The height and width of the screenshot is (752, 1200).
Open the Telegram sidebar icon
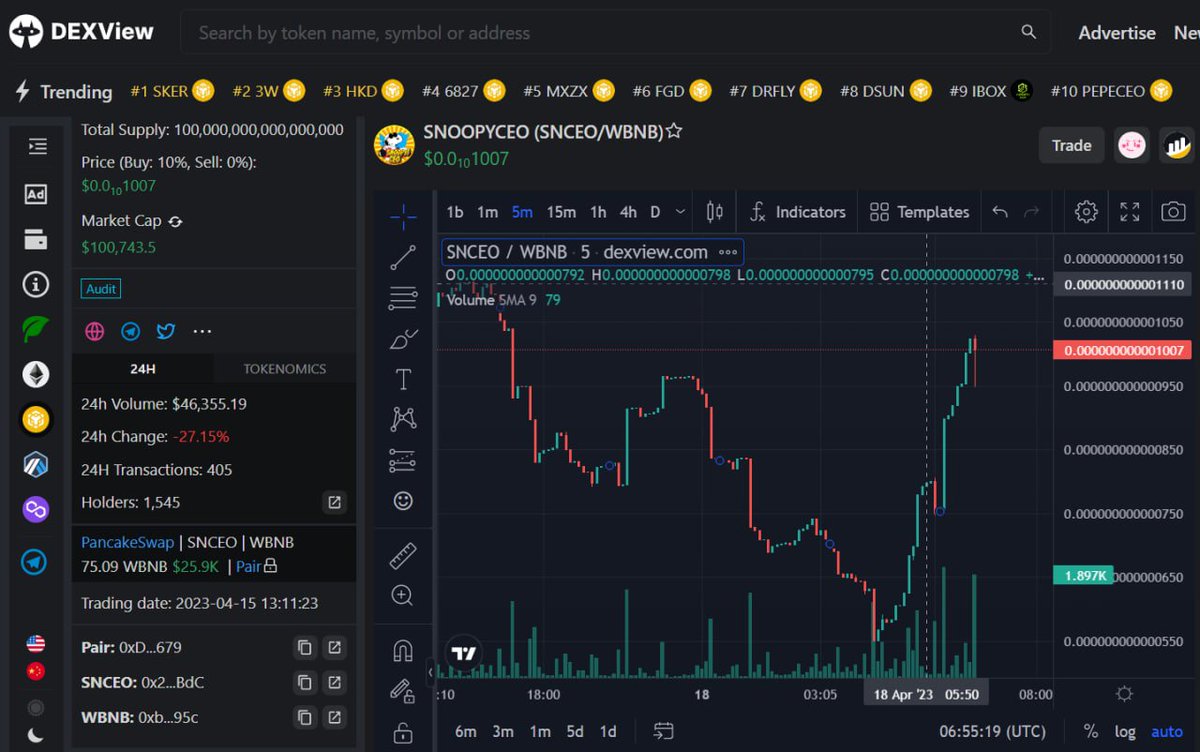pos(36,562)
